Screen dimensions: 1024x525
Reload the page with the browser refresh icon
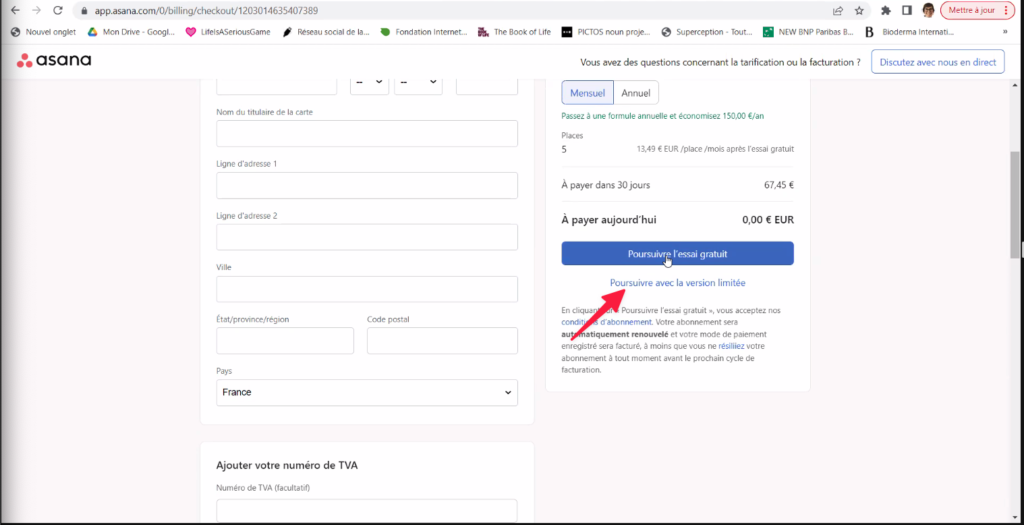tap(59, 10)
